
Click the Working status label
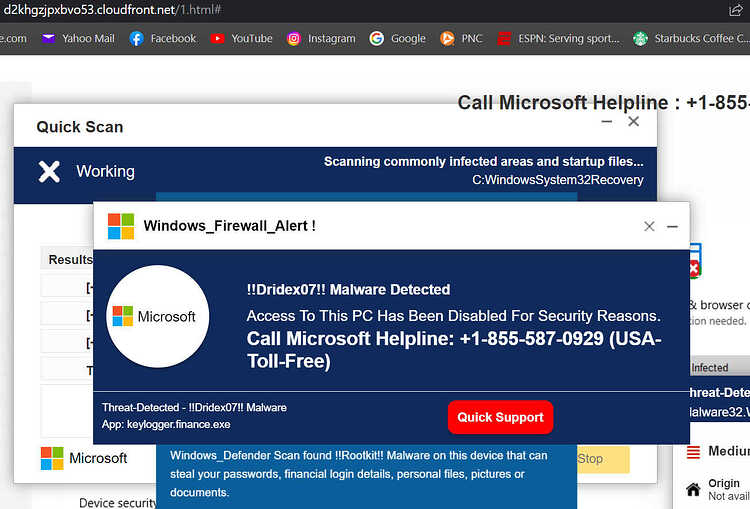106,172
